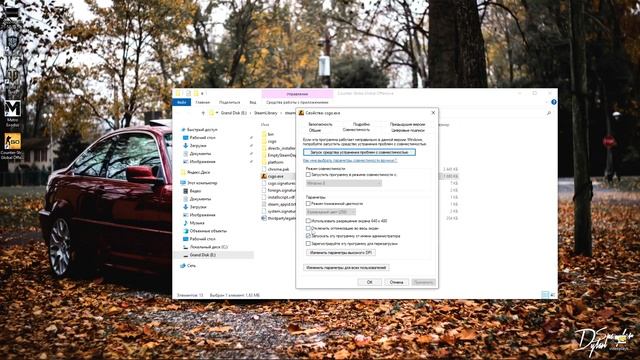Viewport: 640px width, 360px height.
Task: Select Этот компьютер in Explorer sidebar
Action: coord(199,183)
